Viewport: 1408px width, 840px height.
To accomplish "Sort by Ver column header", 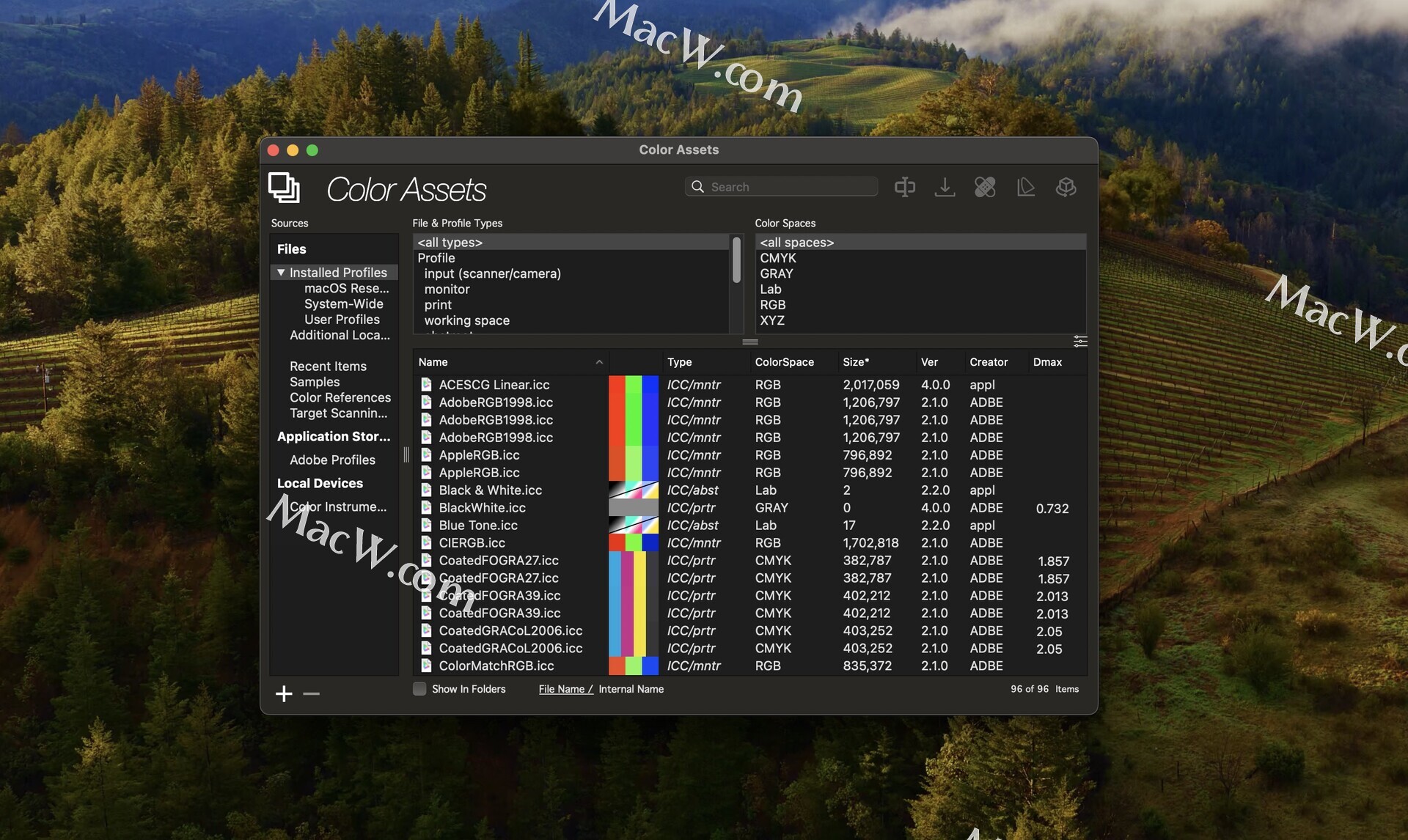I will [x=929, y=362].
